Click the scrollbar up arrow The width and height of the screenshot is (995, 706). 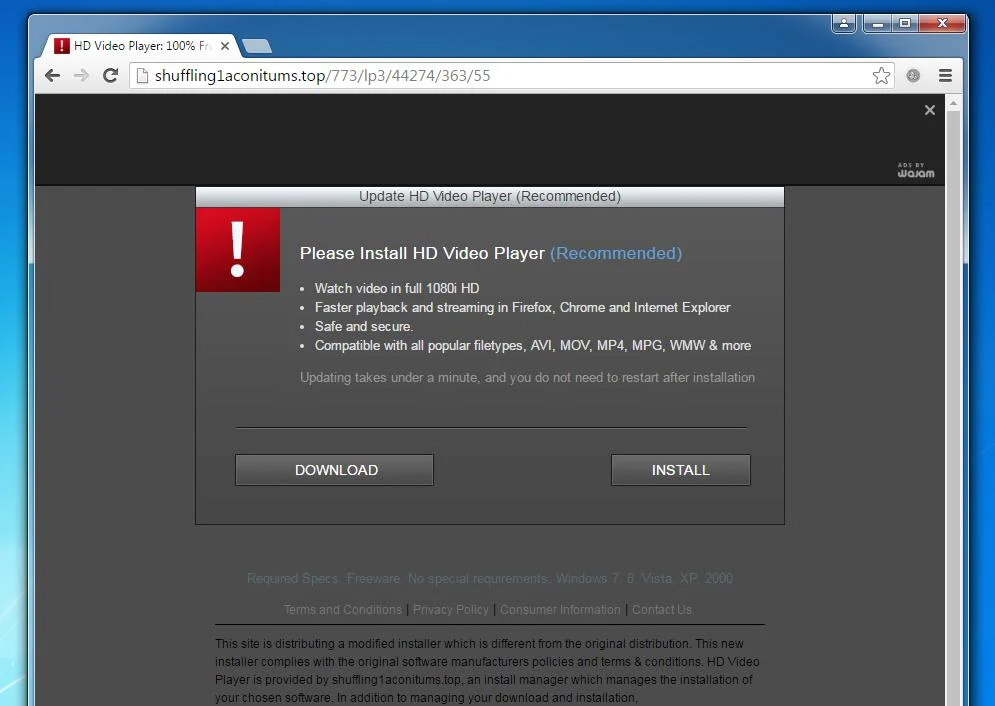coord(953,103)
